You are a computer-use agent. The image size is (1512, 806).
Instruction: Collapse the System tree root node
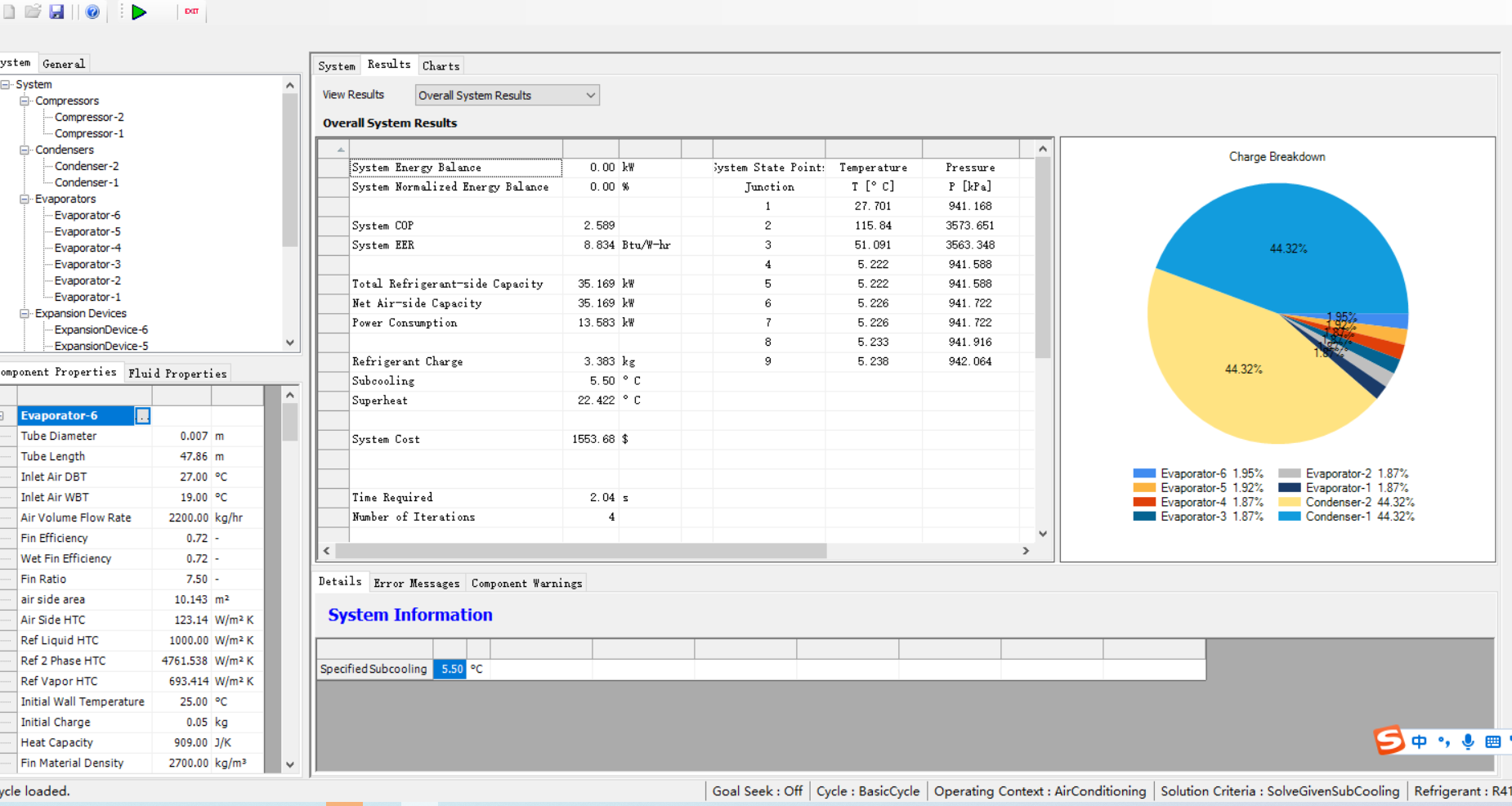[6, 84]
